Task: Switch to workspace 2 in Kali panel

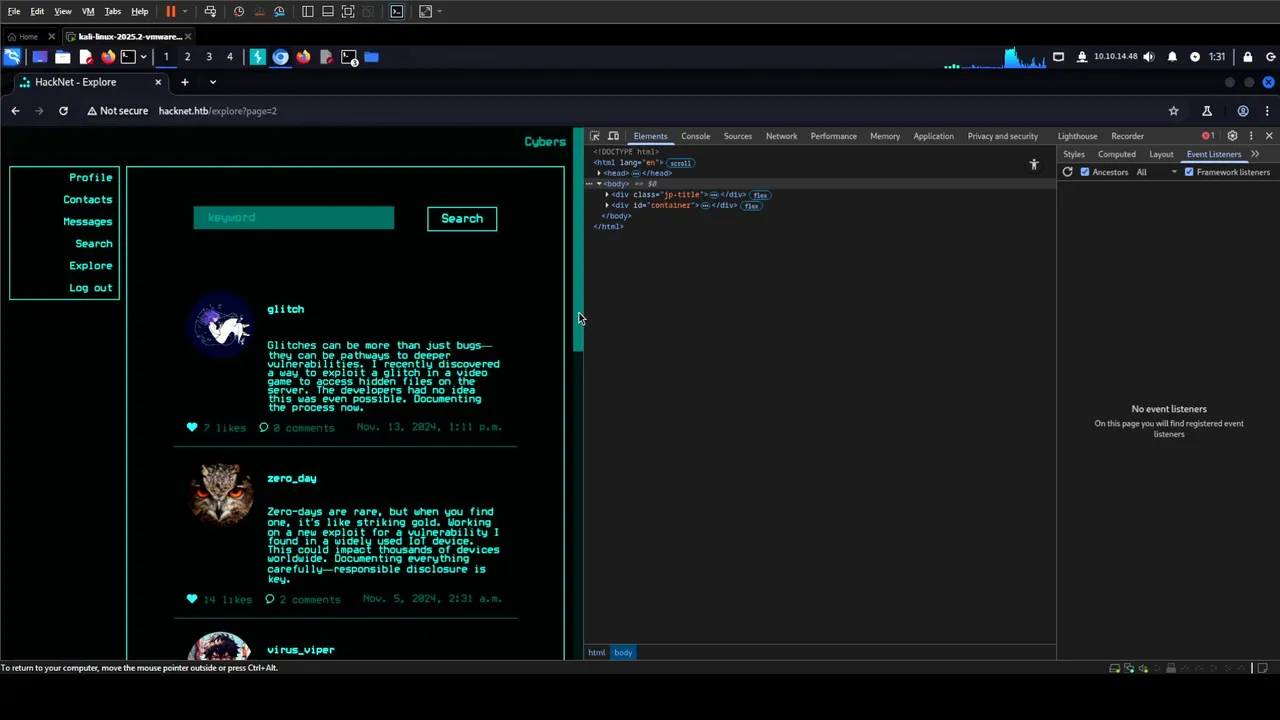Action: 187,57
